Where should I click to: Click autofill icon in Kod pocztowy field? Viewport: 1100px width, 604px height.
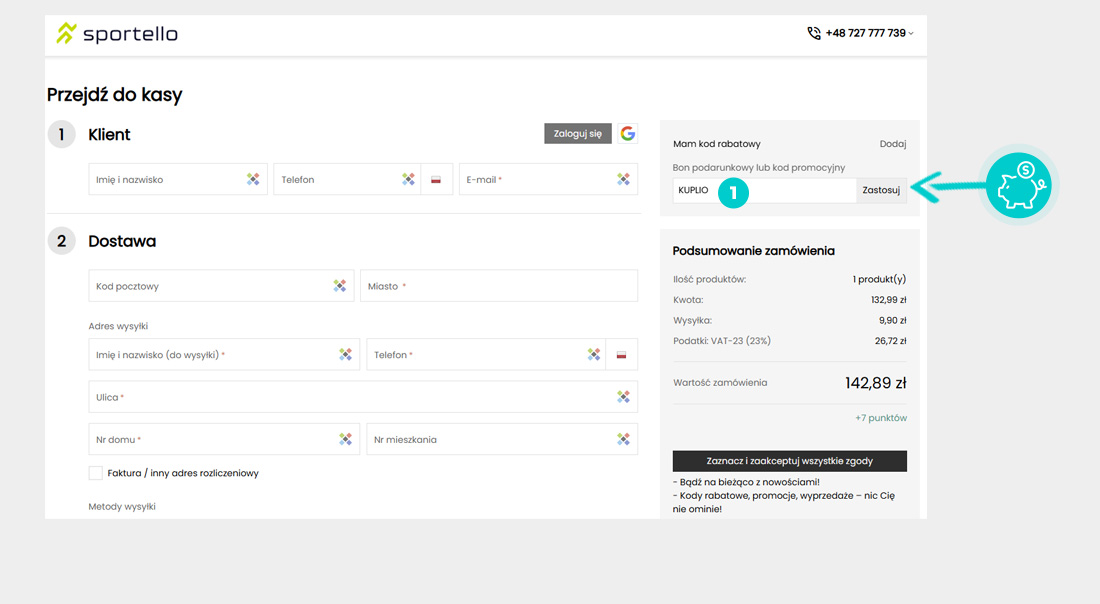[x=340, y=286]
